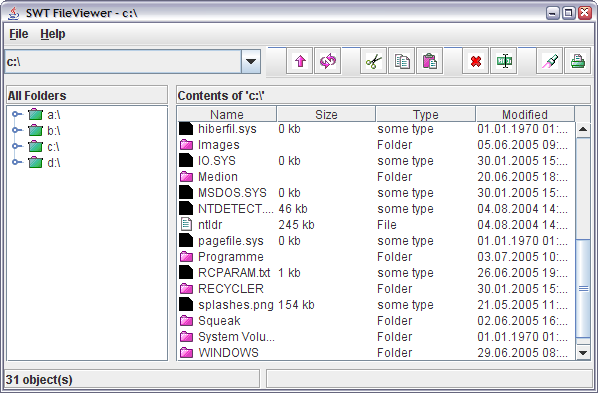Click the scrollbar down arrow

click(583, 353)
